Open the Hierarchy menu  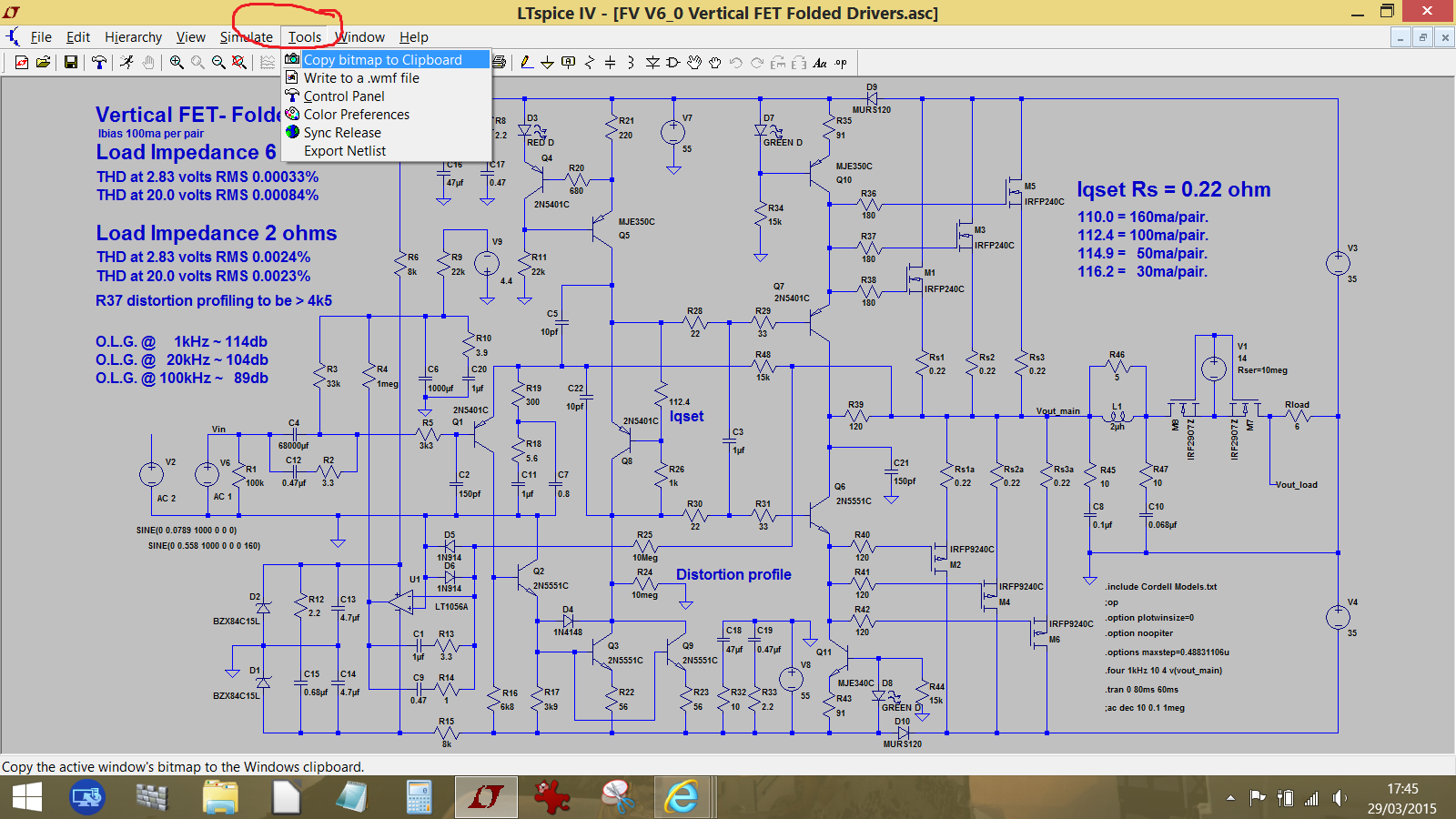coord(133,37)
